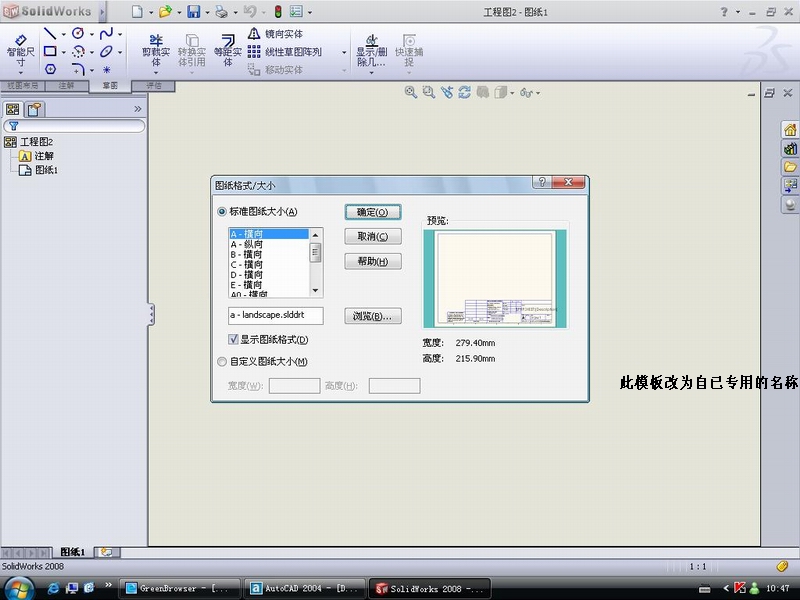Select the Ellipse sketch tool

coord(106,51)
